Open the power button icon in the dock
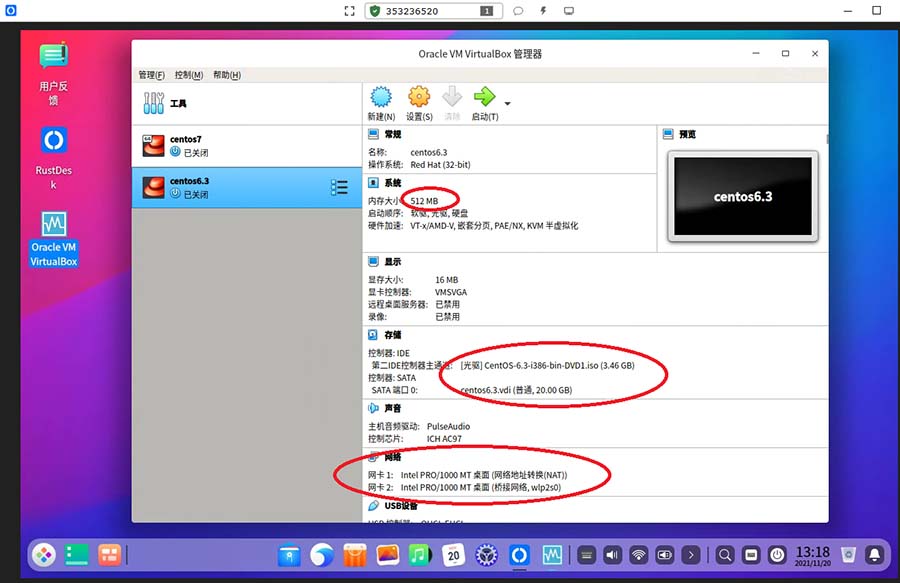Viewport: 900px width, 583px height. (x=777, y=555)
